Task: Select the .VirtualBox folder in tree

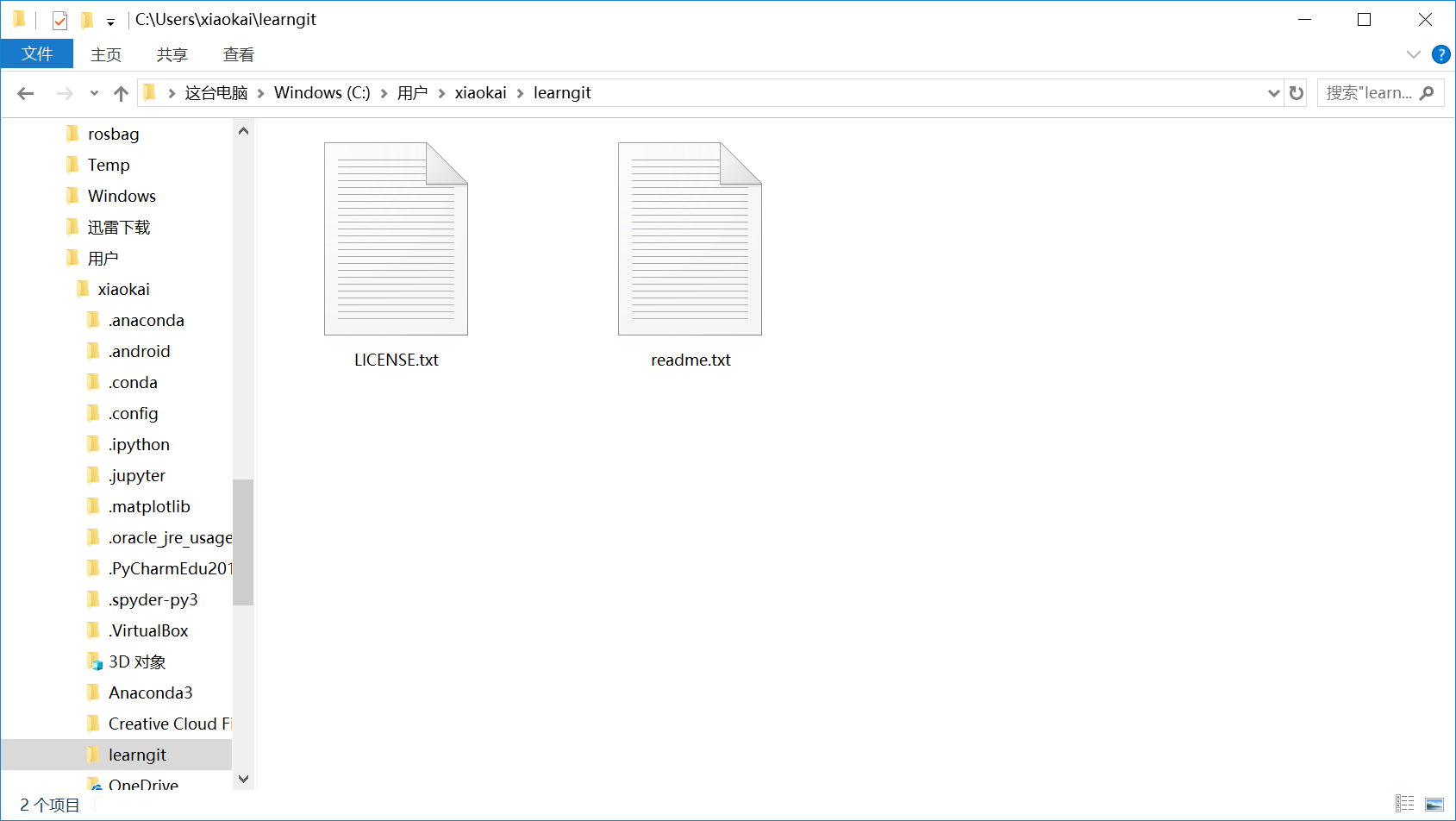Action: (148, 630)
